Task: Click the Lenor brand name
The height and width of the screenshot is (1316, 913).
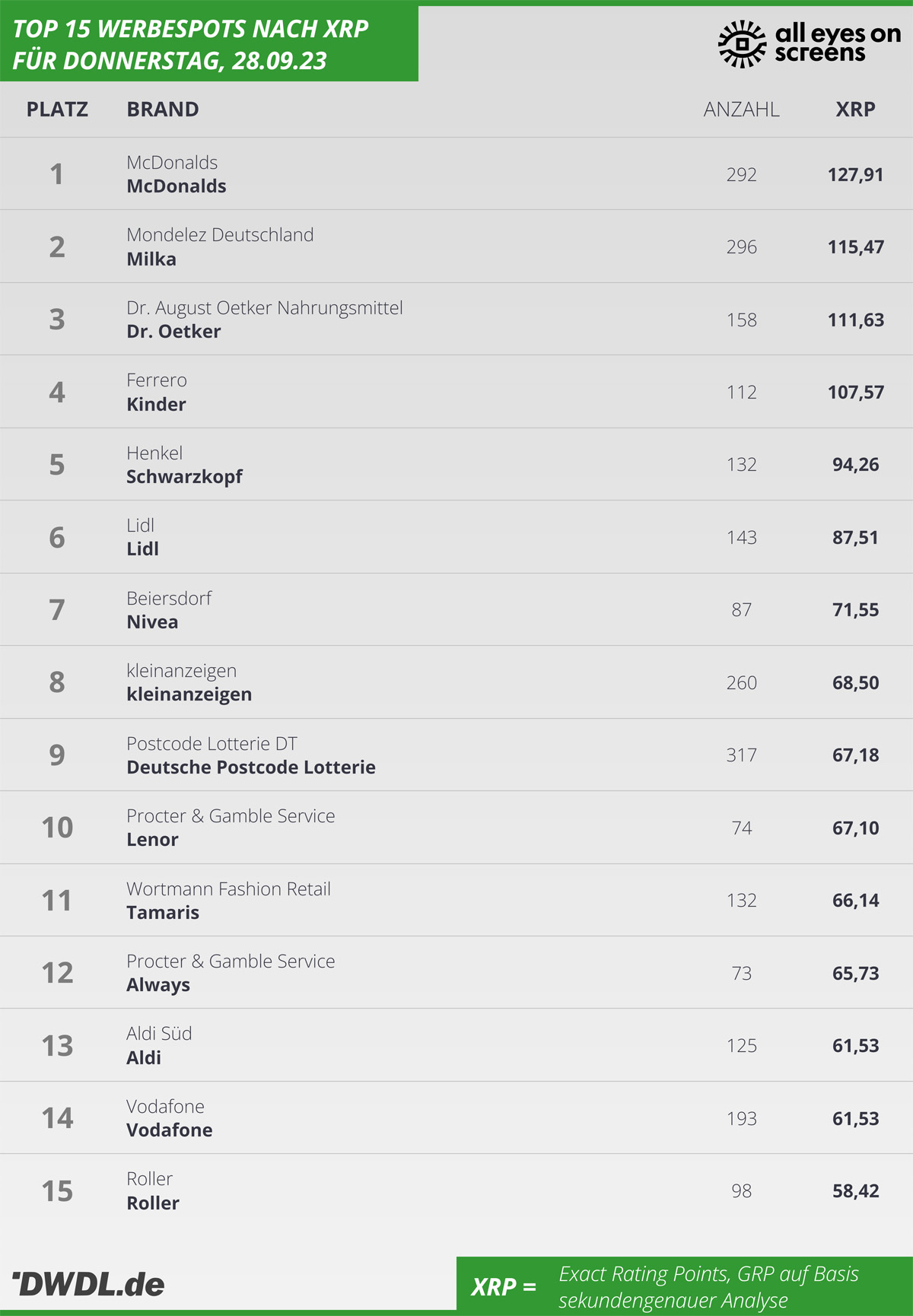Action: pos(152,840)
